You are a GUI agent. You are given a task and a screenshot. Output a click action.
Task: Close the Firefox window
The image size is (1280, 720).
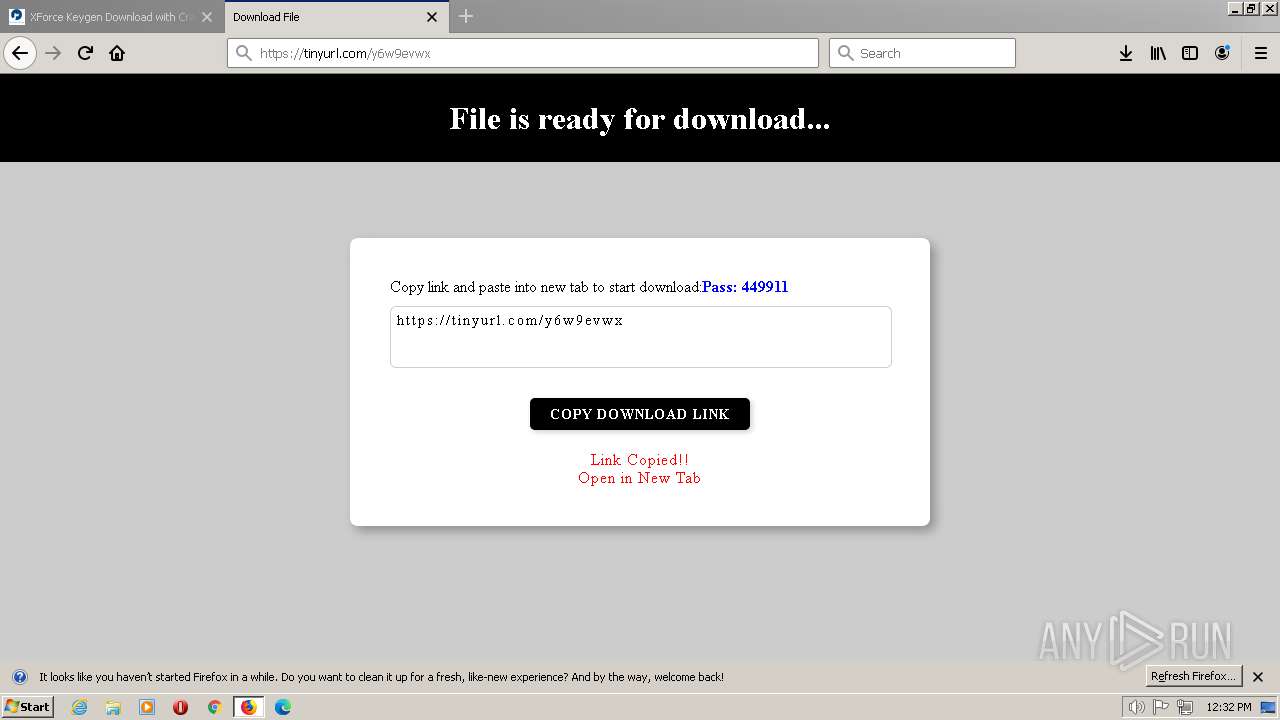[x=1270, y=8]
